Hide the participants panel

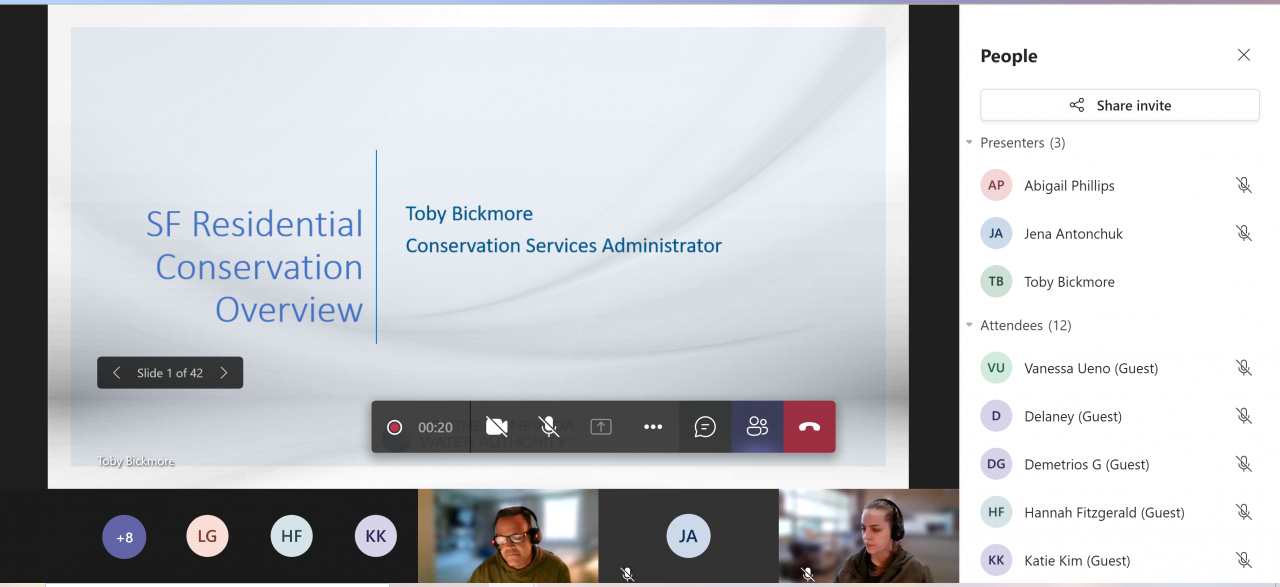[757, 427]
